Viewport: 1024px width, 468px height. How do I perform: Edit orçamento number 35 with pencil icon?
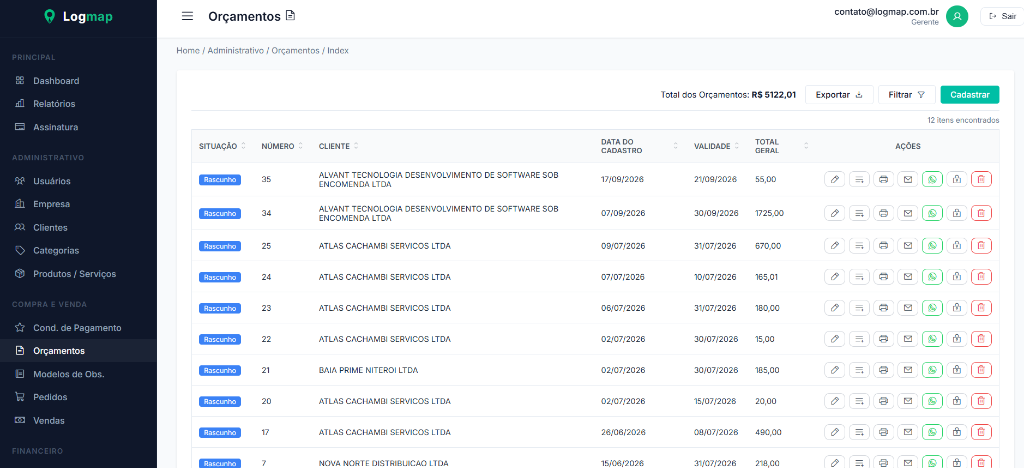coord(835,179)
